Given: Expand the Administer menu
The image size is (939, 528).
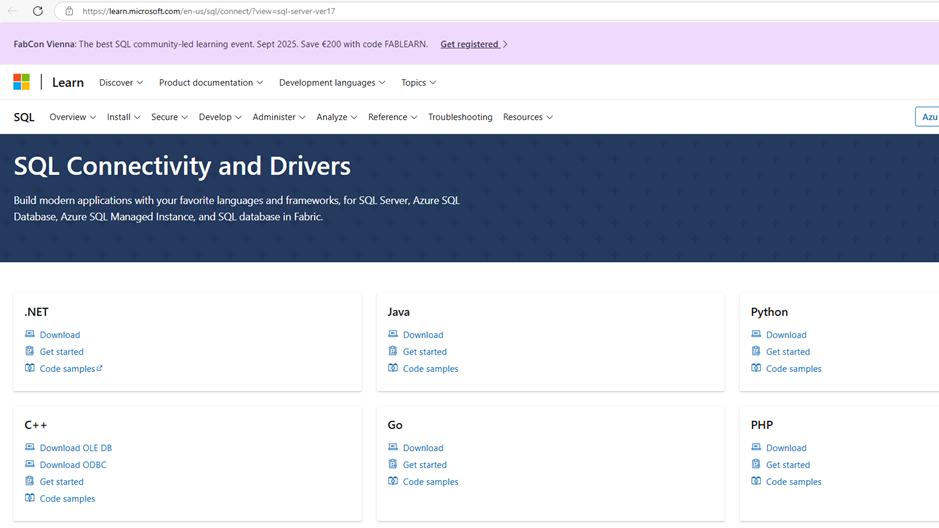Looking at the screenshot, I should click(279, 117).
